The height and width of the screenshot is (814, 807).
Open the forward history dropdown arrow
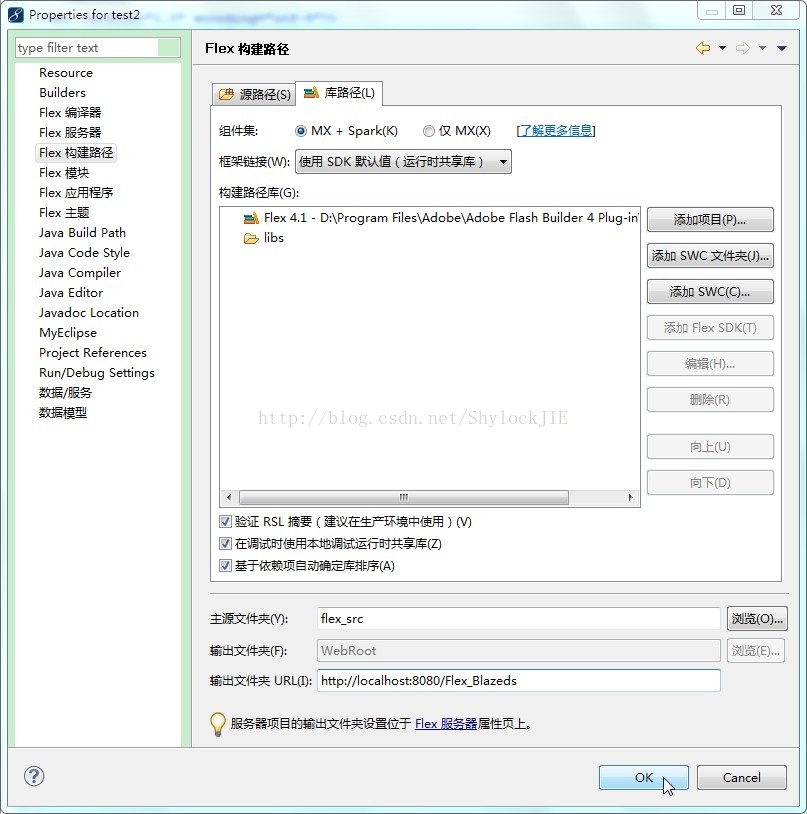762,48
